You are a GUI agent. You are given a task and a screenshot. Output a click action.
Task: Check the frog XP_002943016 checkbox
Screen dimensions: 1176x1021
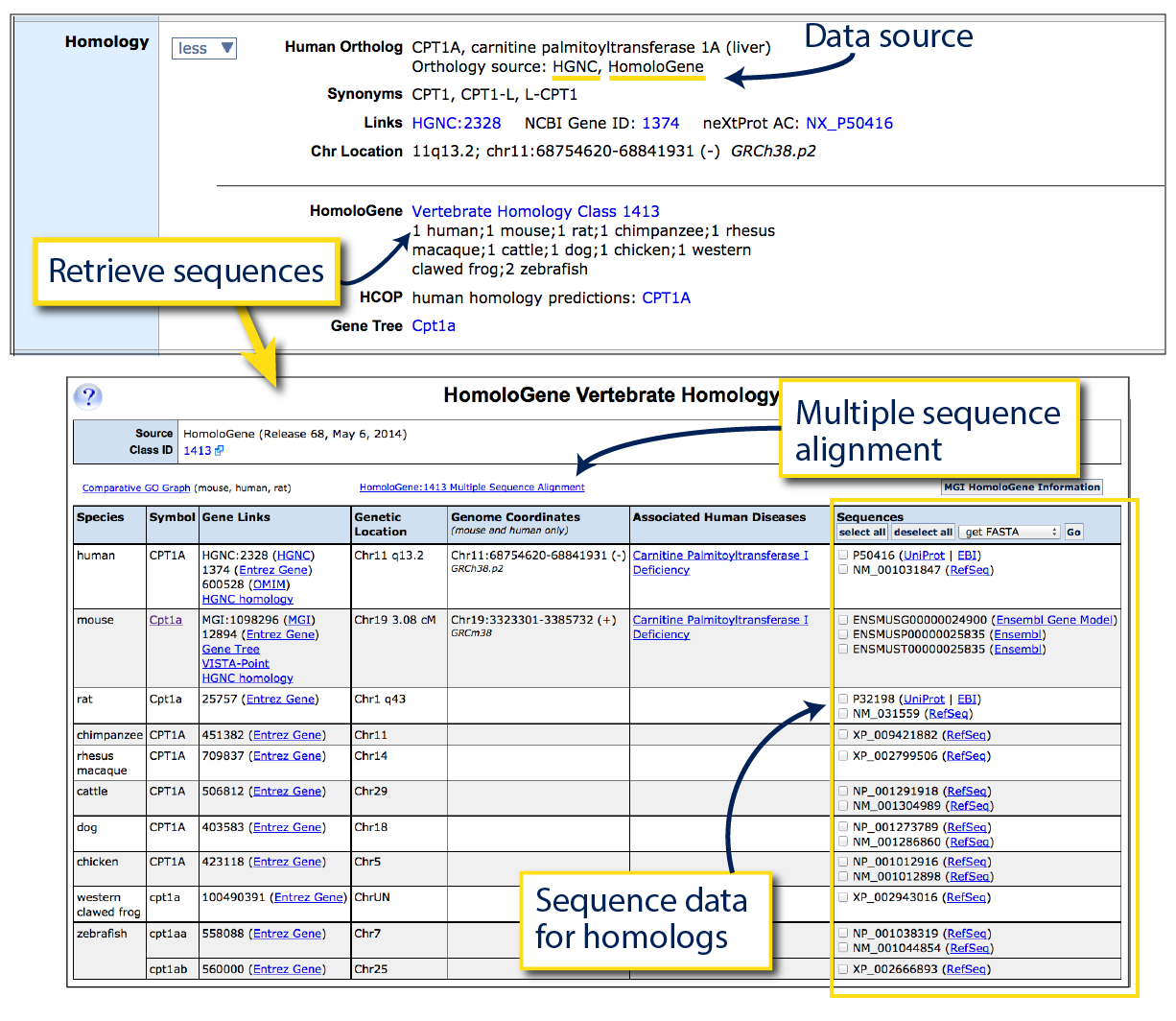click(x=843, y=897)
